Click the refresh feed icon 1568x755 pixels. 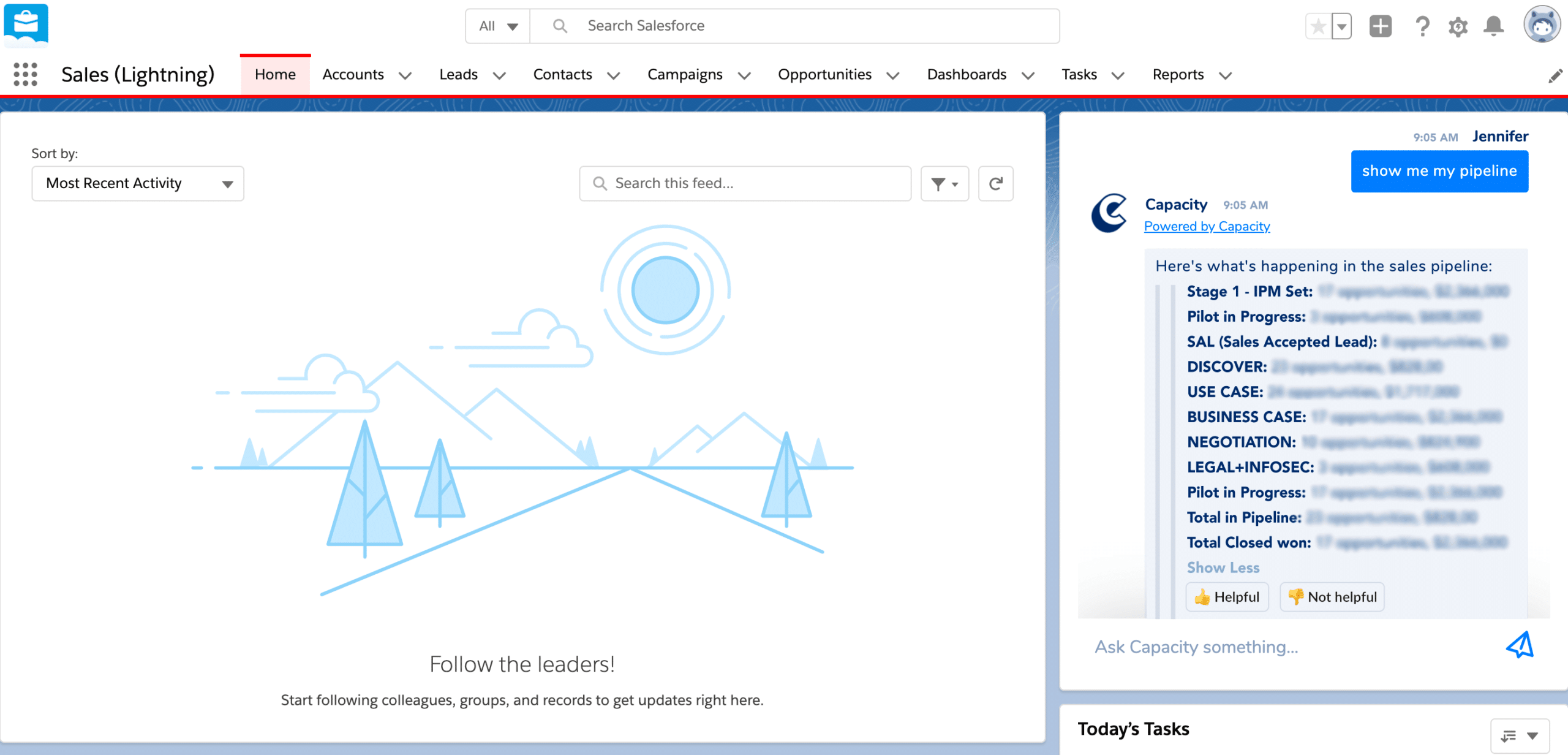(x=995, y=183)
